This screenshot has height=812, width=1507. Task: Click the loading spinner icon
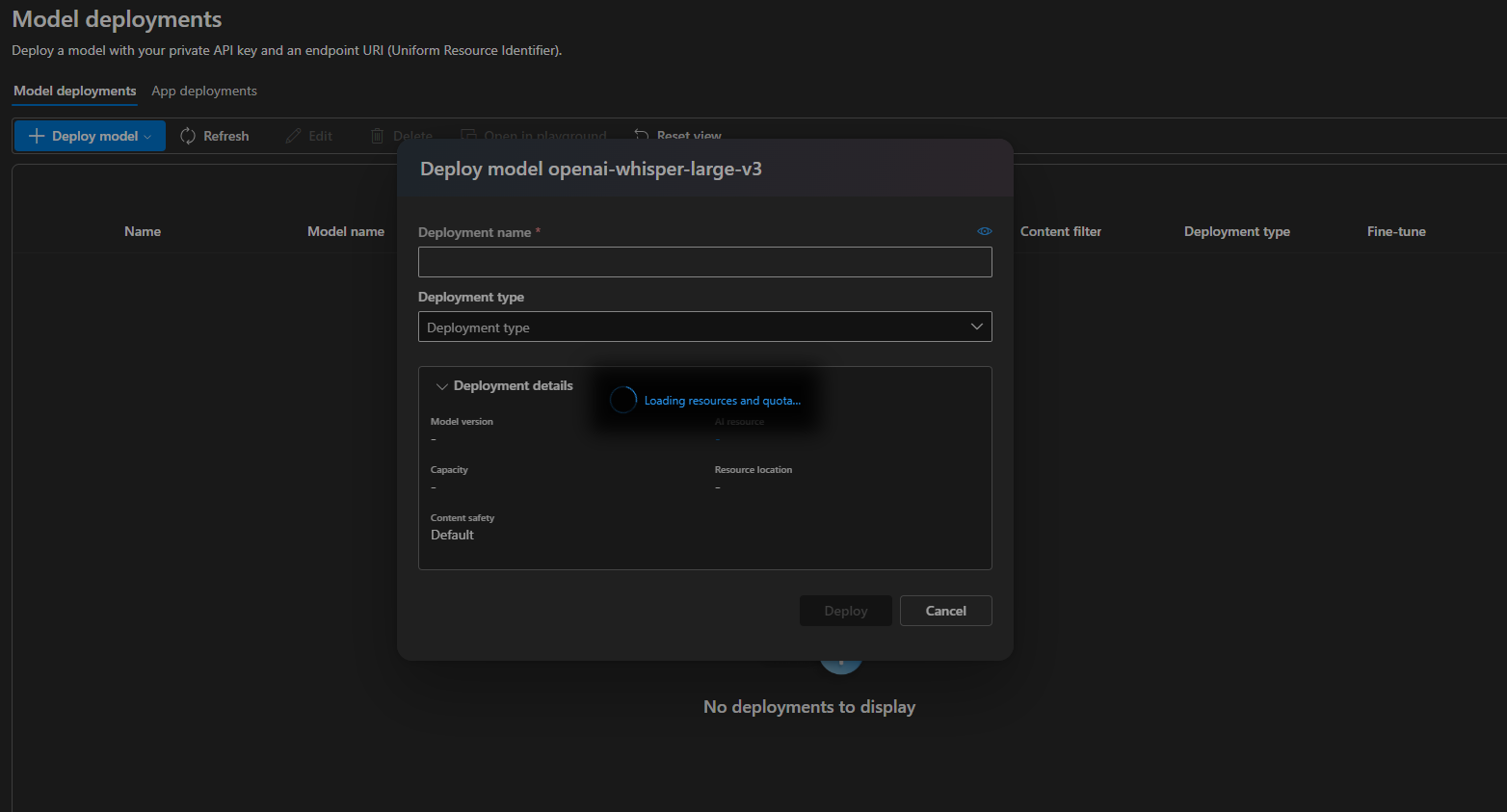pos(623,400)
